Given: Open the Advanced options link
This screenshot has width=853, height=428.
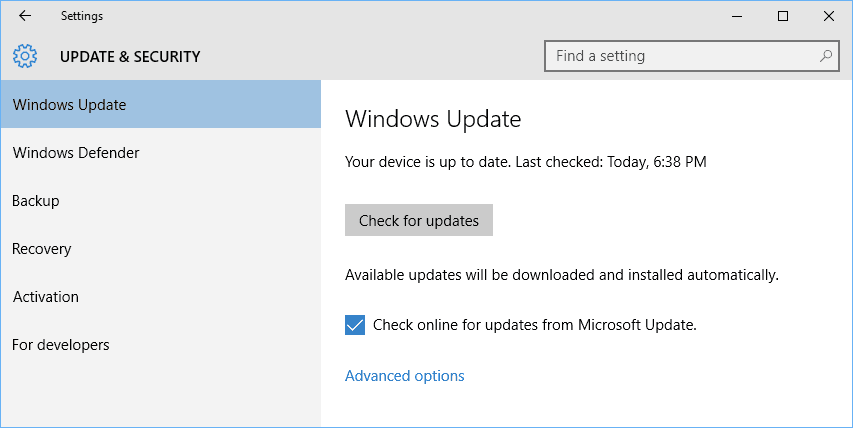Looking at the screenshot, I should coord(405,376).
